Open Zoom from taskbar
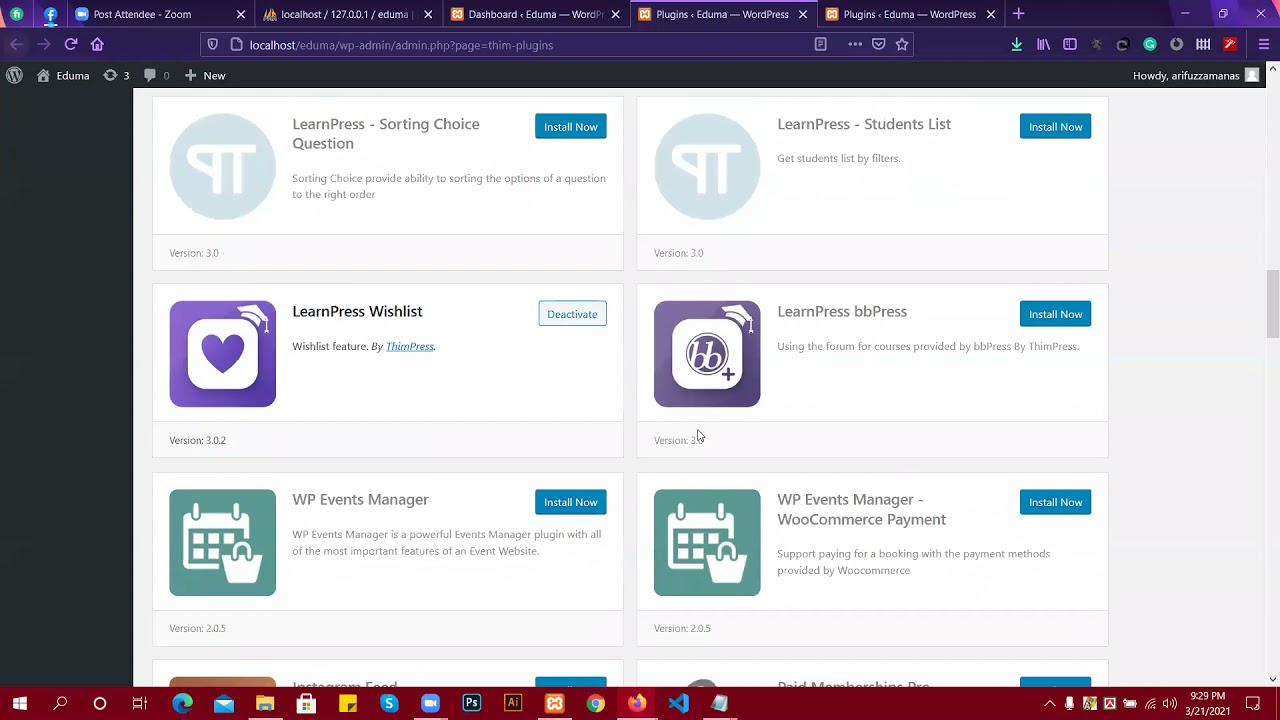This screenshot has width=1280, height=720. click(430, 704)
